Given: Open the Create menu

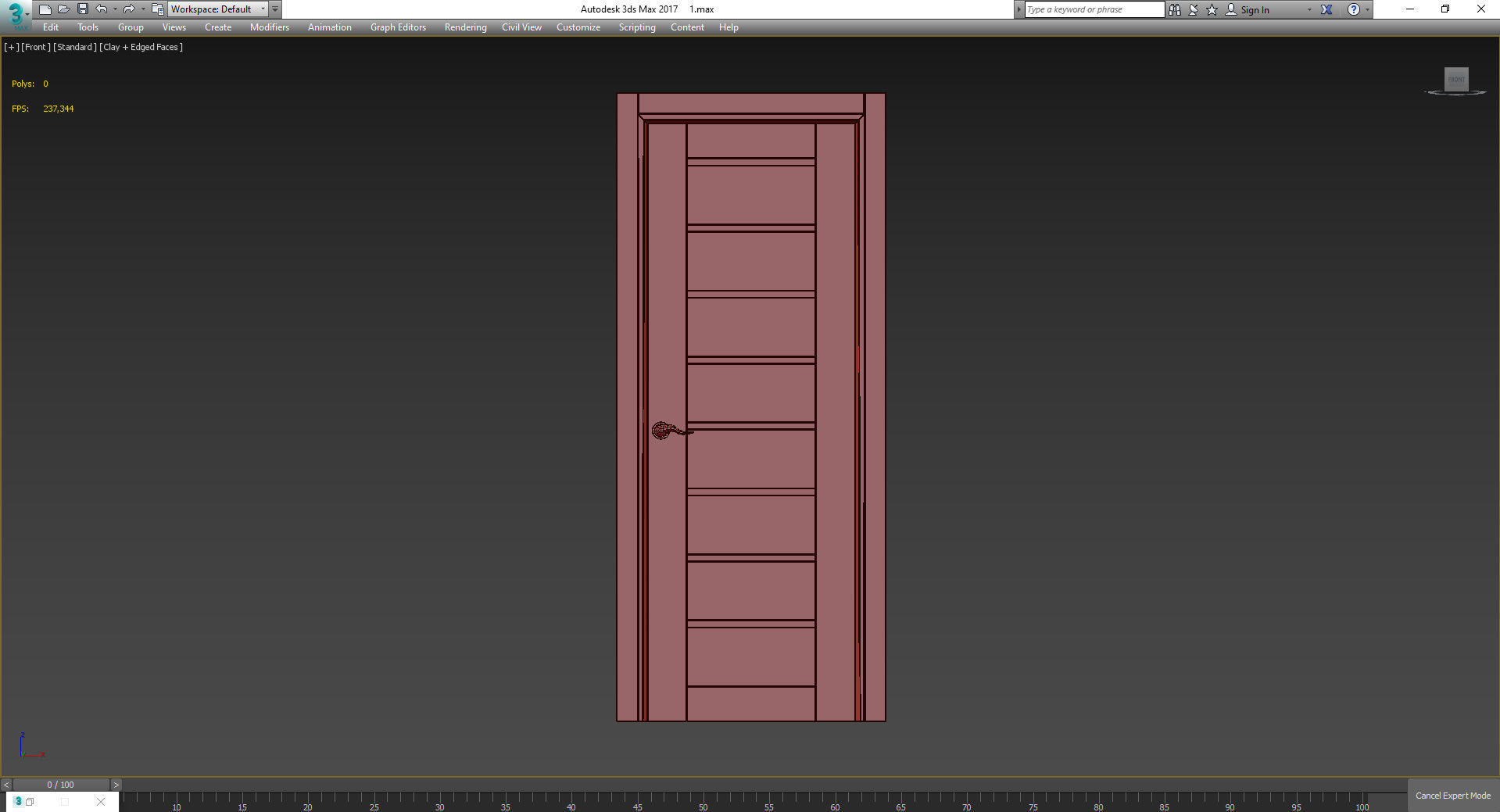Looking at the screenshot, I should point(218,27).
